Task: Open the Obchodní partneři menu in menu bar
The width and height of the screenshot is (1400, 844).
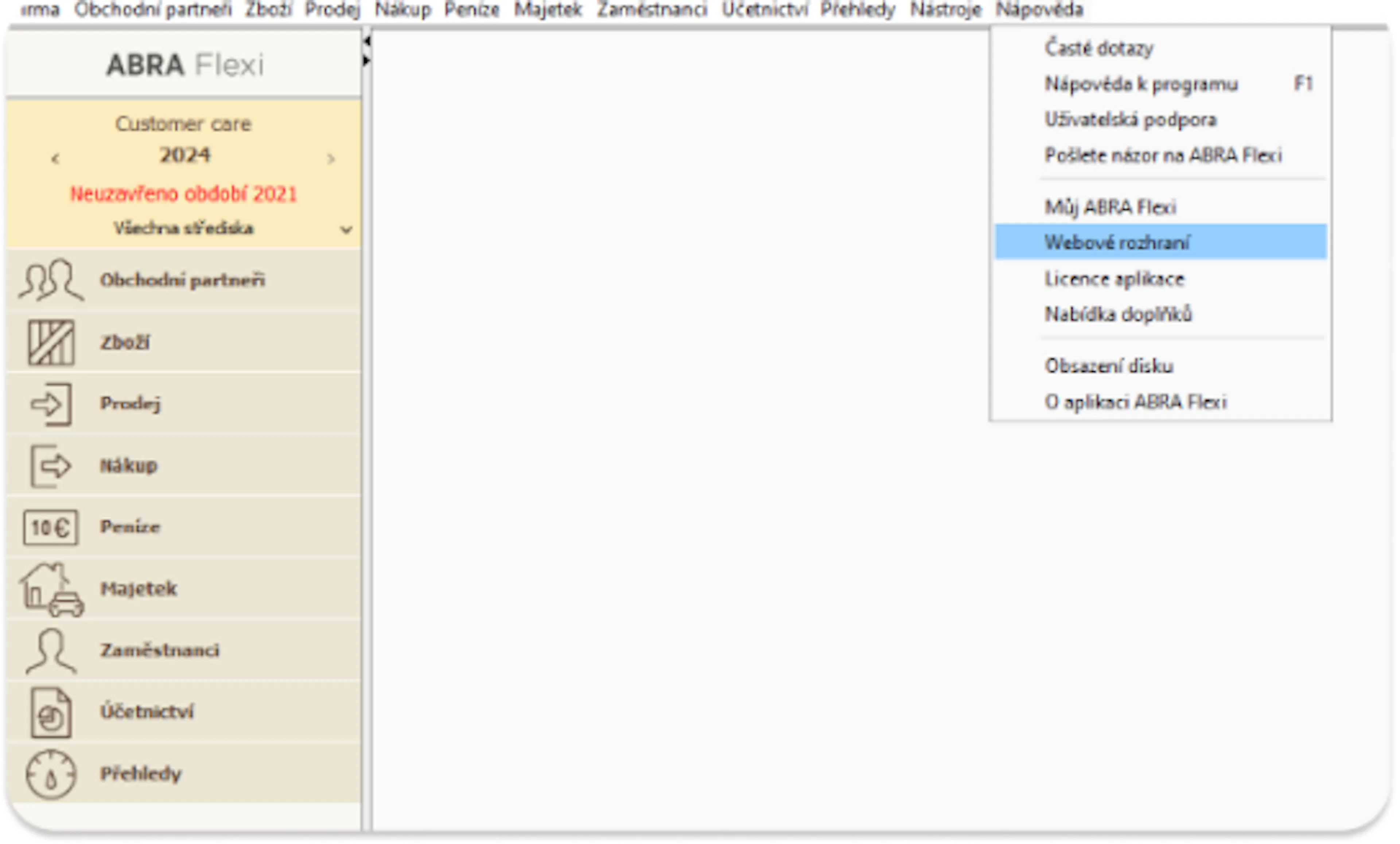Action: click(153, 10)
